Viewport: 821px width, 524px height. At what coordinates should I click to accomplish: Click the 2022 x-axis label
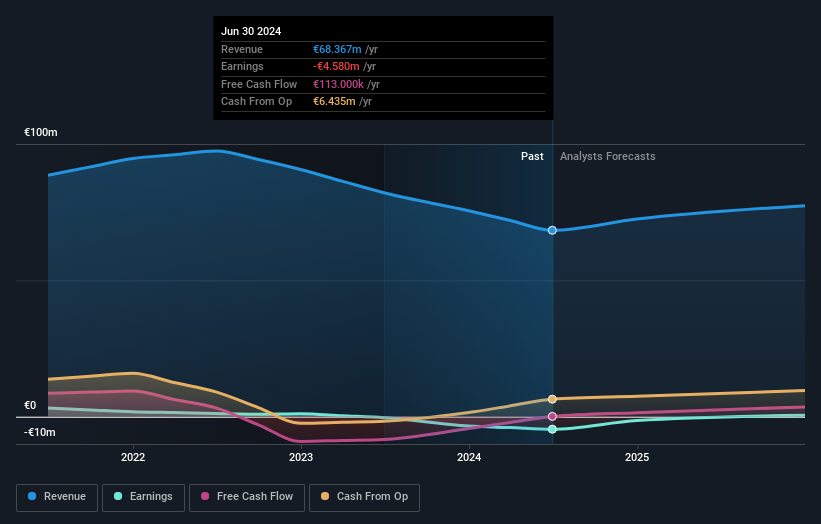133,457
